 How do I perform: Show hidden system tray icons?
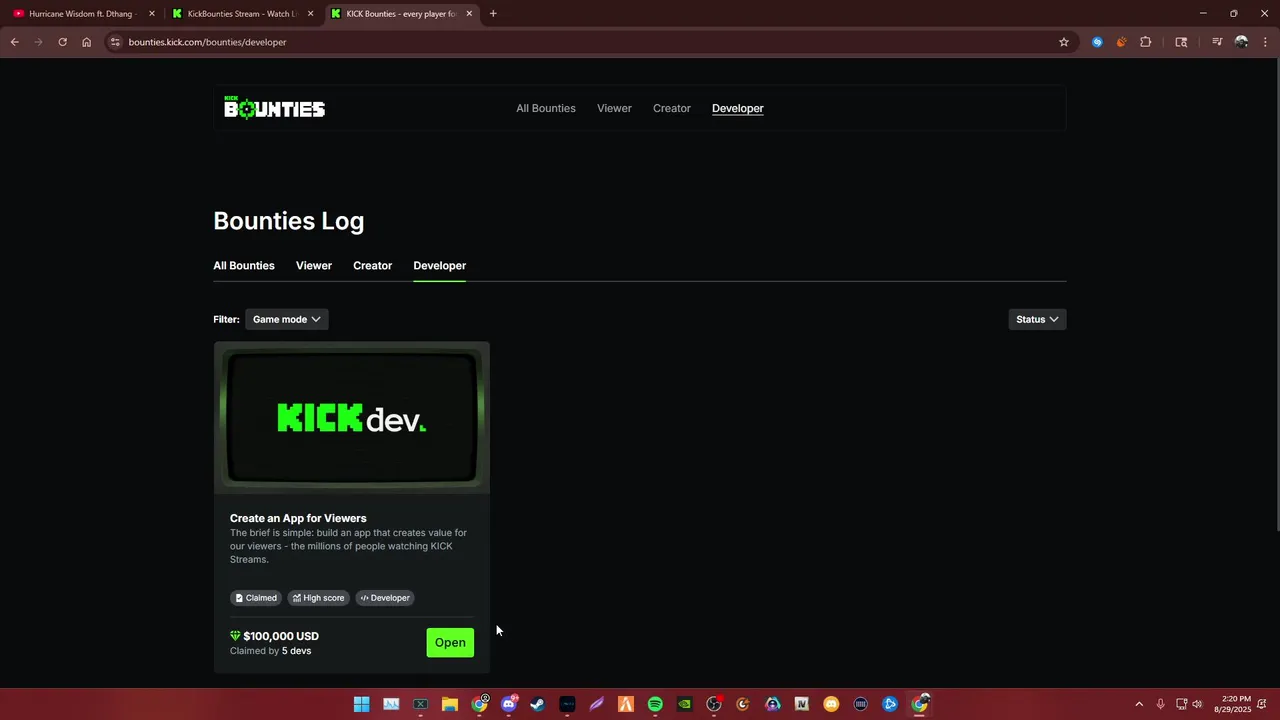click(x=1138, y=704)
